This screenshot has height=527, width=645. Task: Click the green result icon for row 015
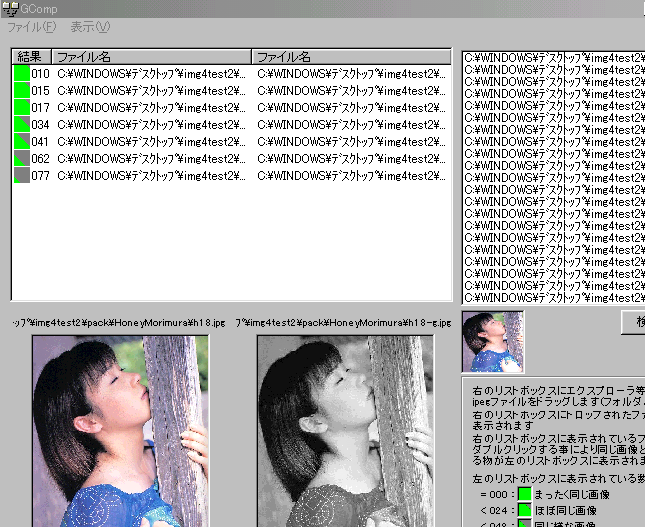pos(21,91)
